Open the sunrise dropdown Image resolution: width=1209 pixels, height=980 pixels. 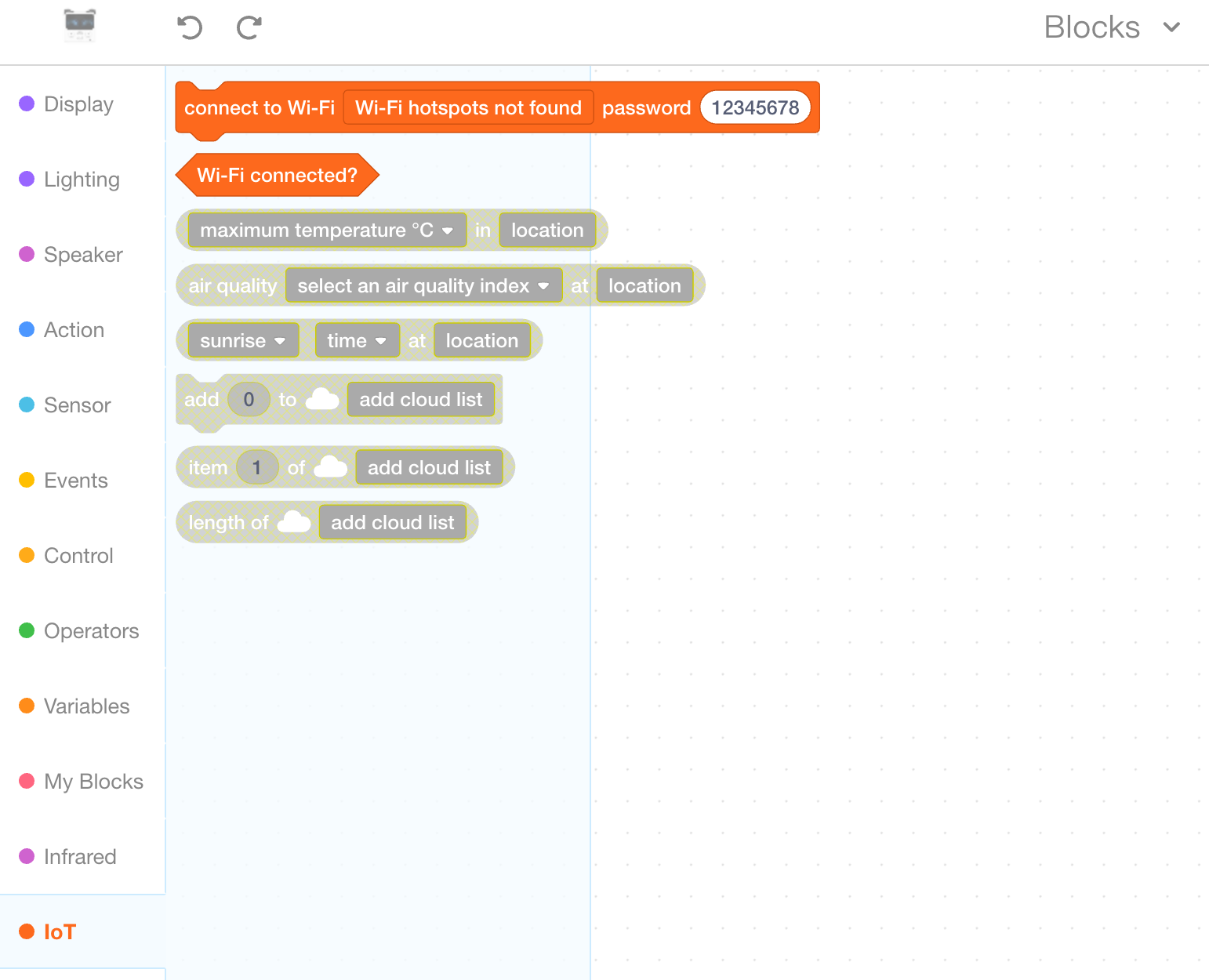(243, 341)
